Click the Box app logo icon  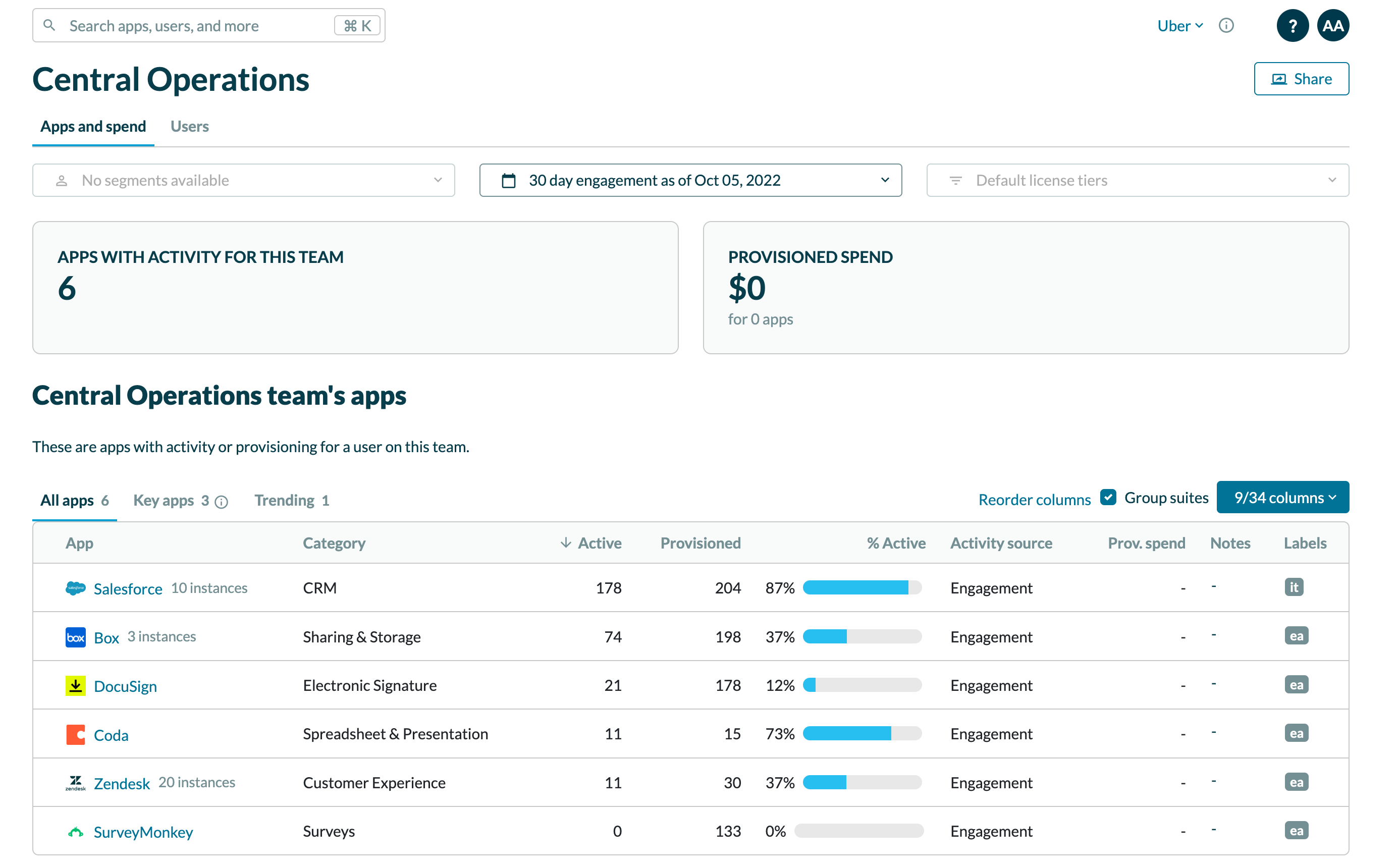(75, 637)
